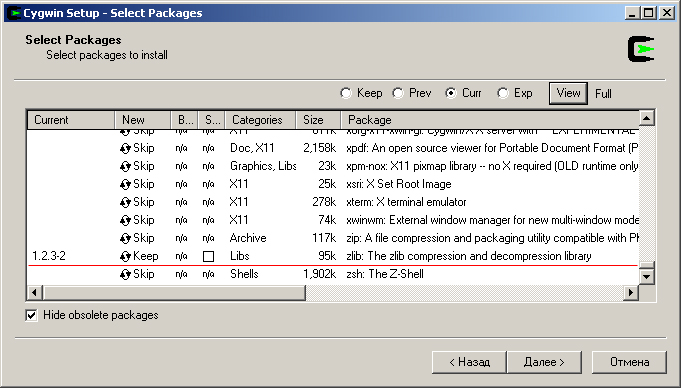Click the 95k size value
681x388 pixels.
click(x=327, y=256)
